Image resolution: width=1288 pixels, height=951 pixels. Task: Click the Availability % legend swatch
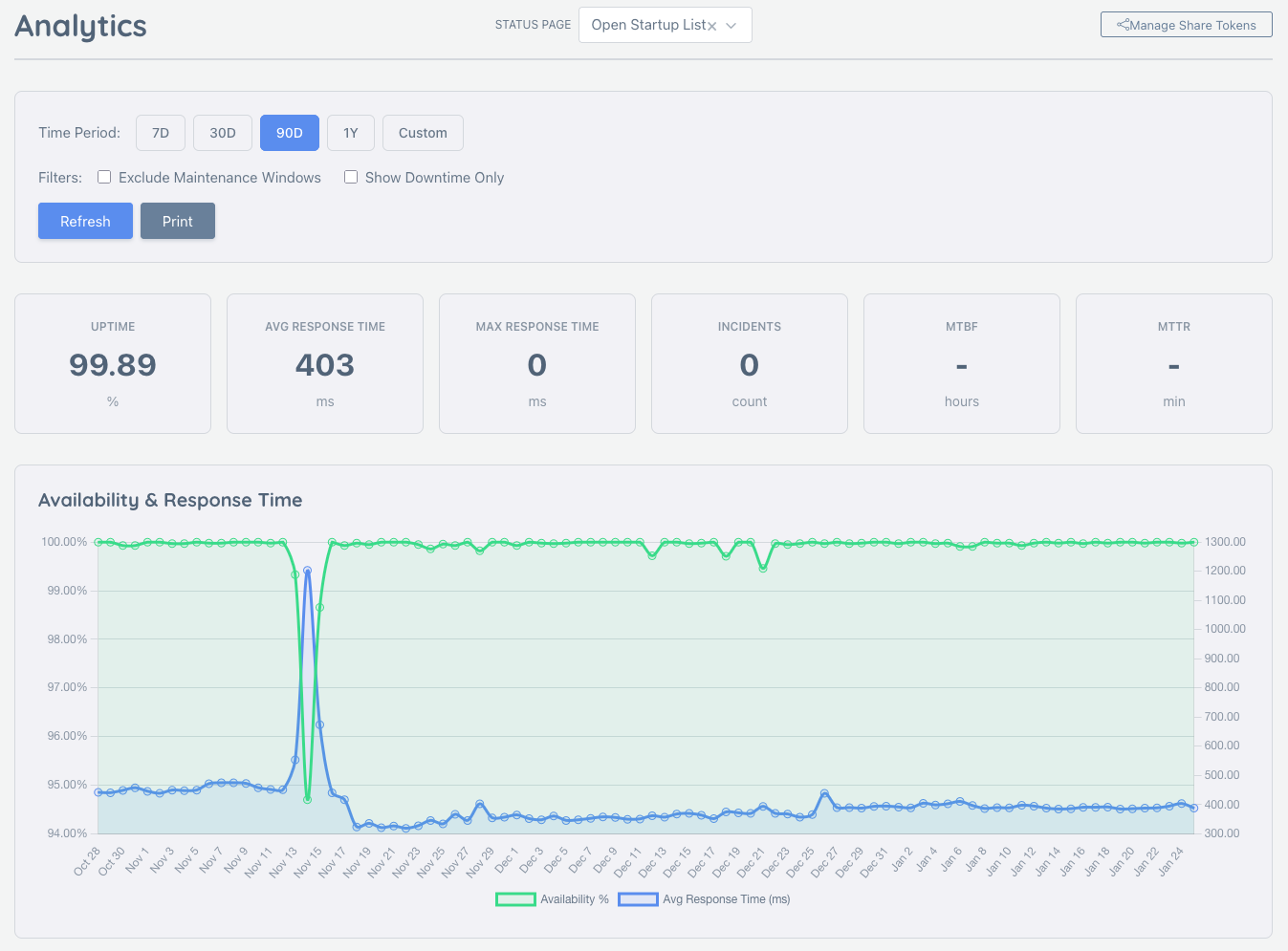coord(516,898)
